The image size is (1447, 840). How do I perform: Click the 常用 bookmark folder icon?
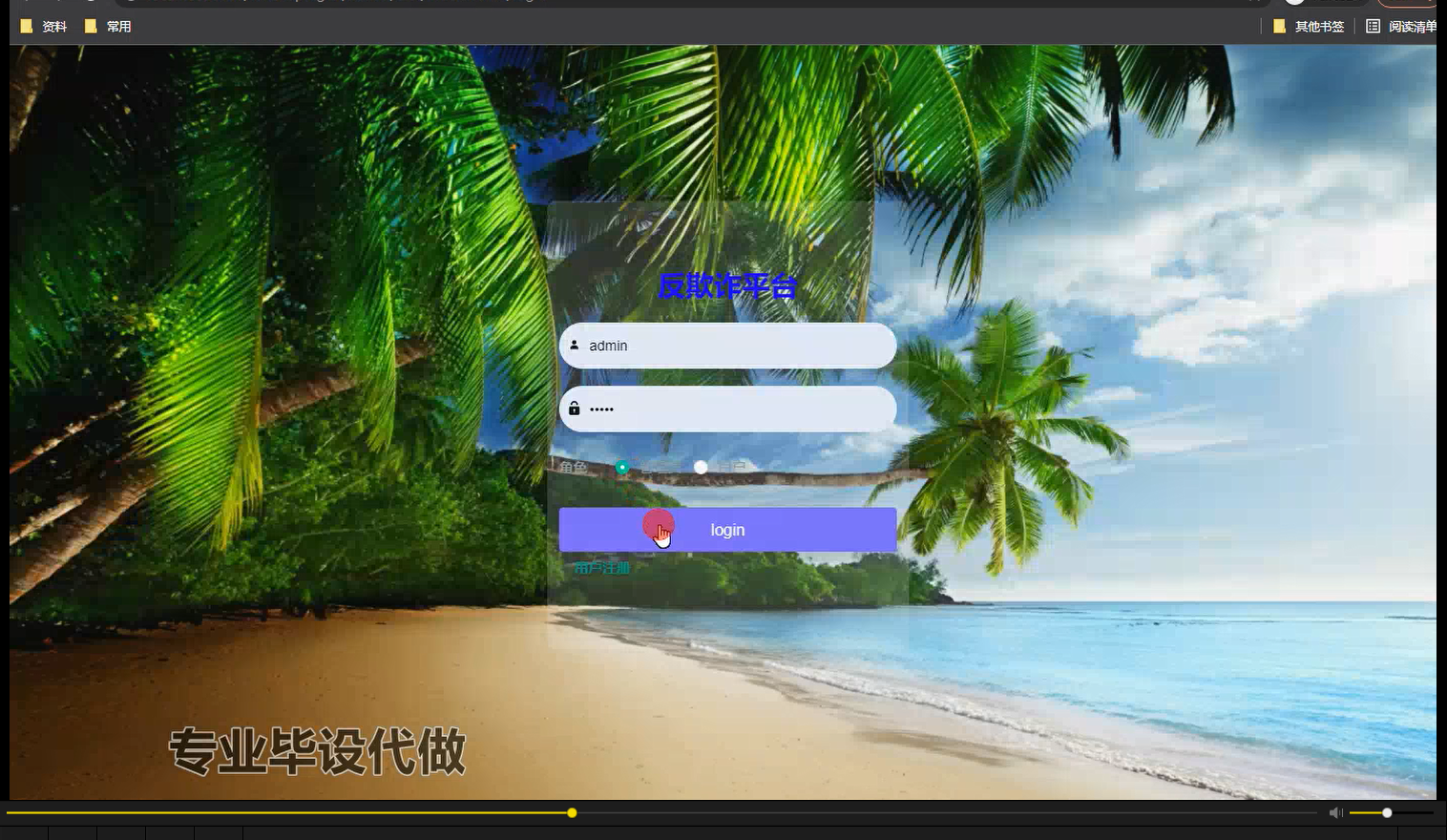(x=90, y=26)
